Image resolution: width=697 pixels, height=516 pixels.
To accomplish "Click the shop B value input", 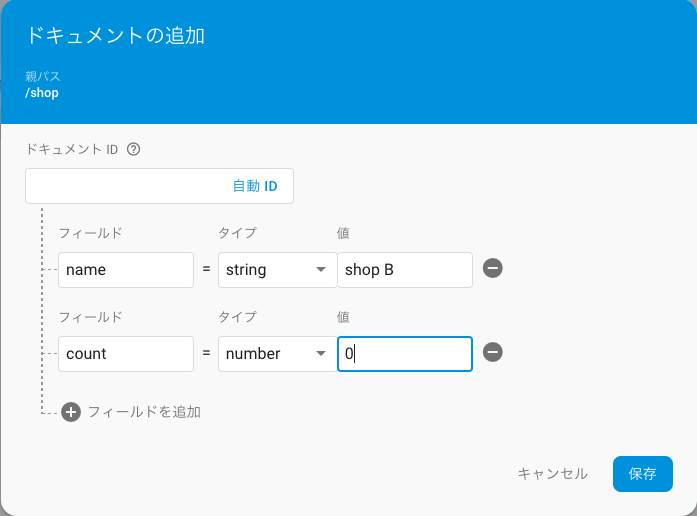I will pos(405,270).
